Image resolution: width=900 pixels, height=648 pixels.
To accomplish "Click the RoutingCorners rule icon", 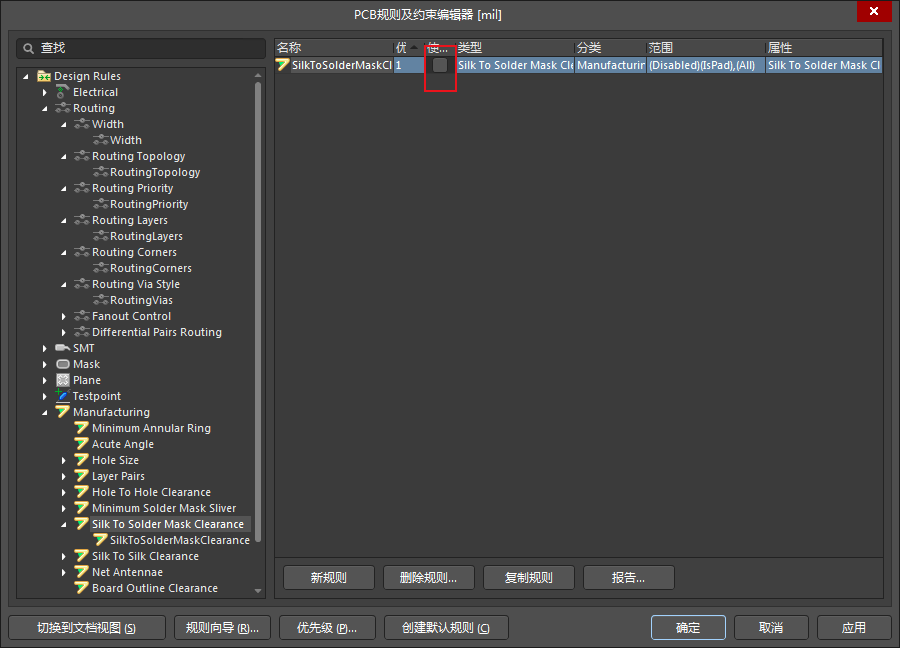I will pos(100,267).
